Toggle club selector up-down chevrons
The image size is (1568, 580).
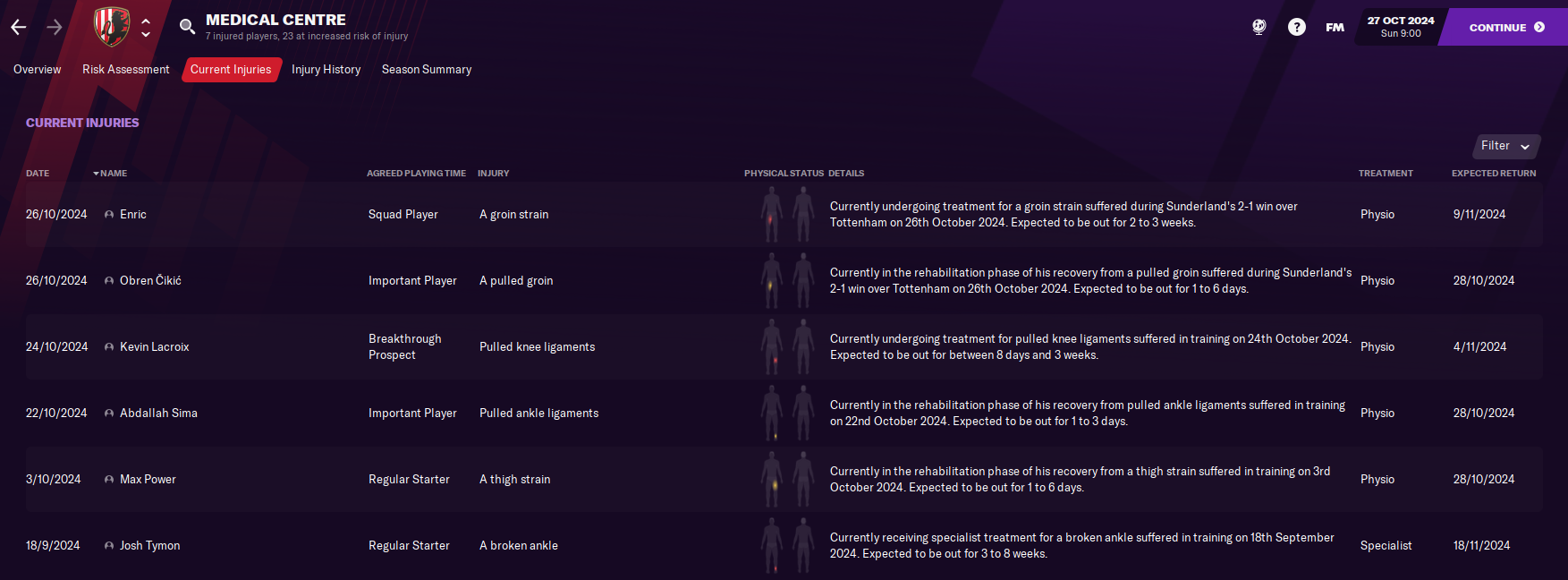146,27
